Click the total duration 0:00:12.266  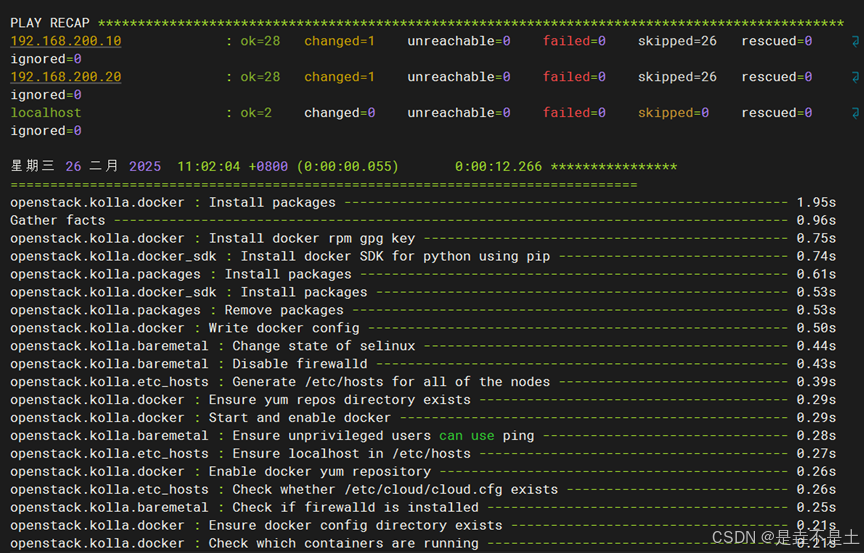[498, 166]
